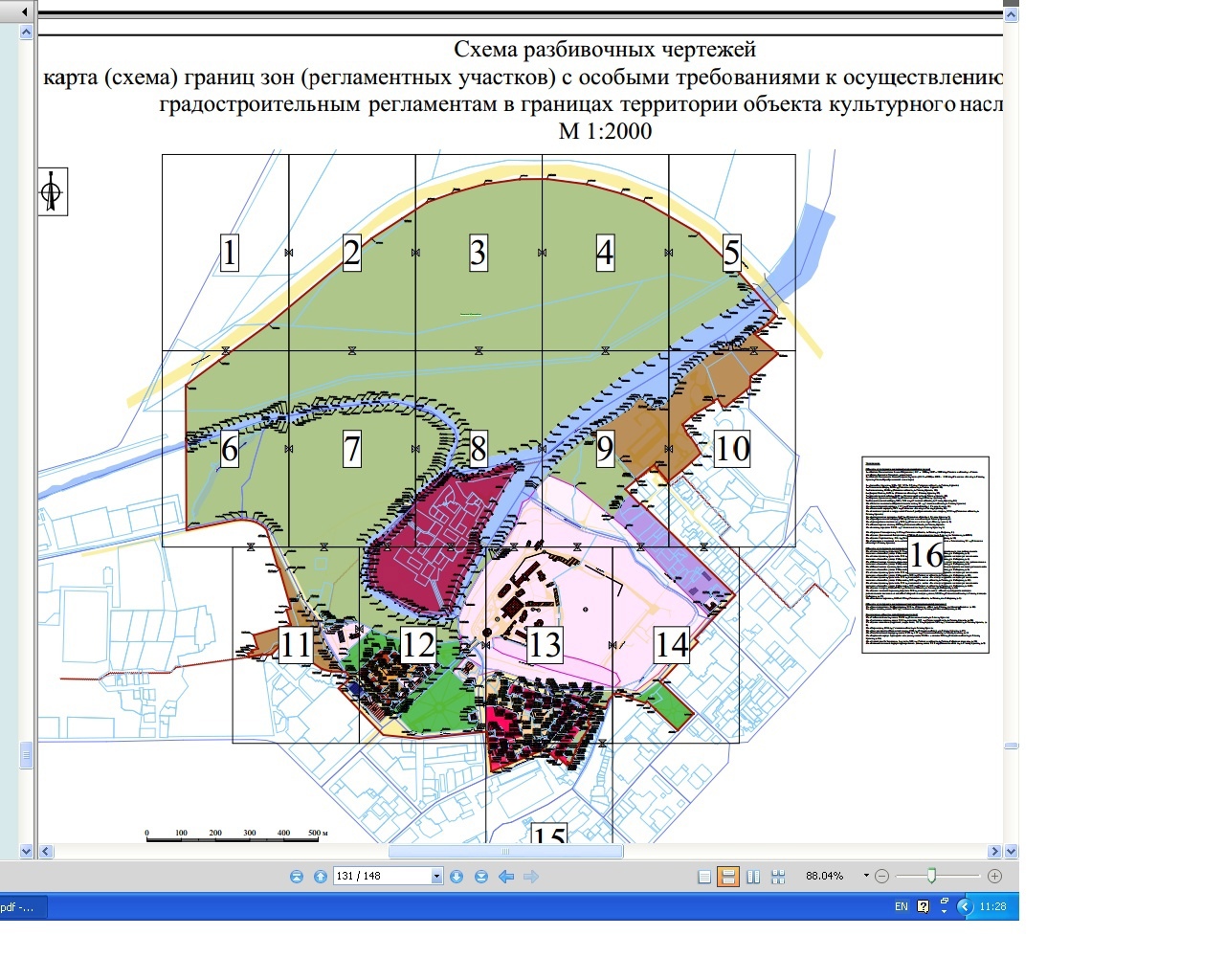Open the page number dropdown list
Screen dimensions: 1225x980
(436, 877)
